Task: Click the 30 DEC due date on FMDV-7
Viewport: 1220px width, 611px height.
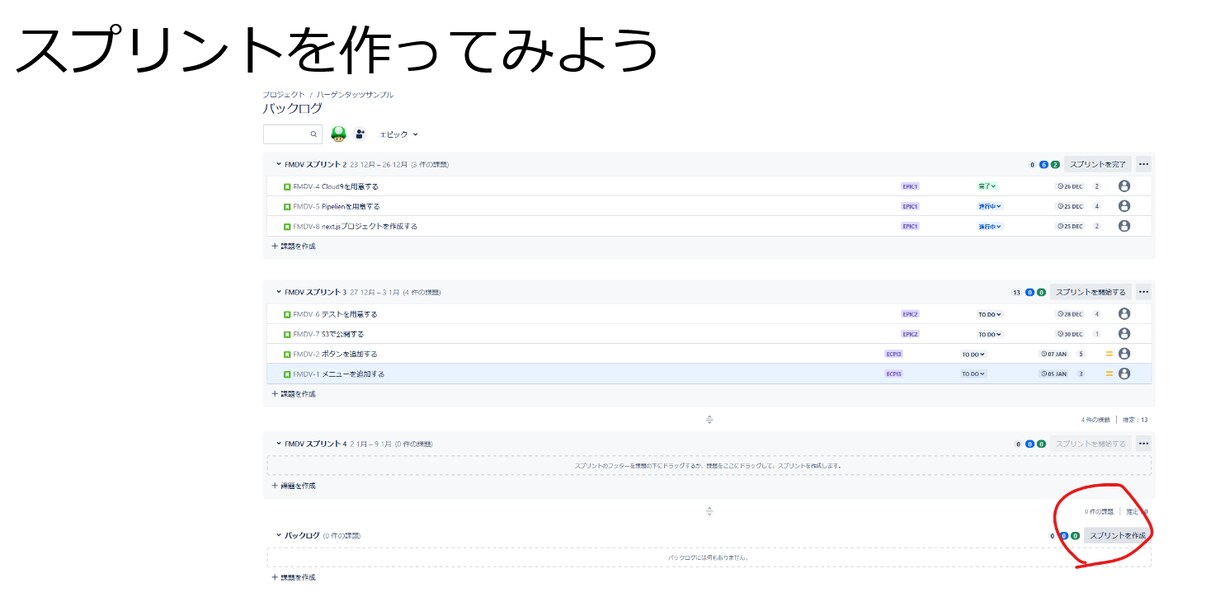Action: [1070, 334]
